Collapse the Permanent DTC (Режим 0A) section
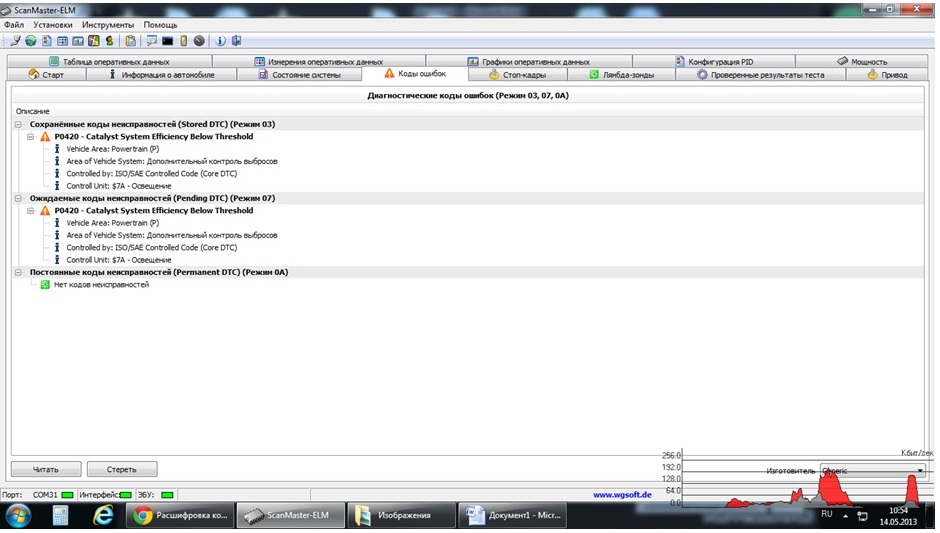This screenshot has width=940, height=533. pos(20,272)
